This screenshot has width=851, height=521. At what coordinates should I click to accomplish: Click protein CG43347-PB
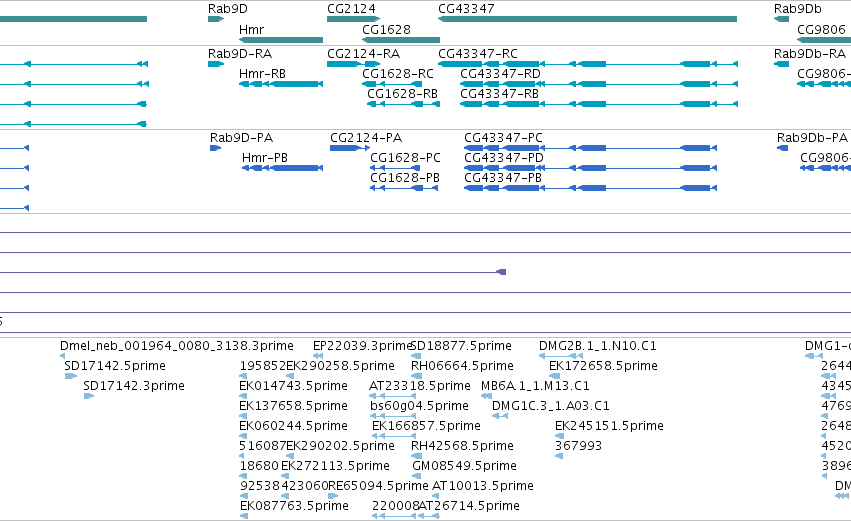[590, 188]
